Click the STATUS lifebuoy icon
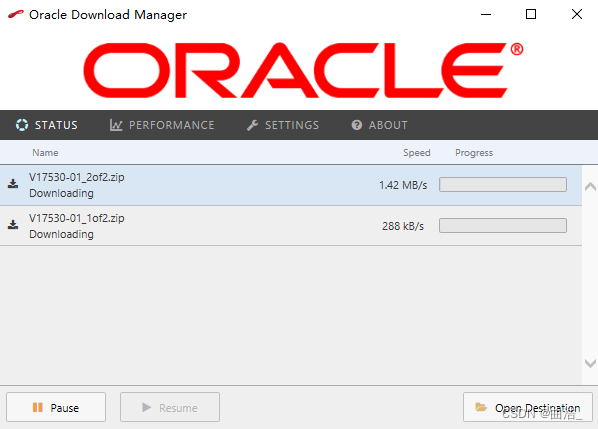 (22, 125)
